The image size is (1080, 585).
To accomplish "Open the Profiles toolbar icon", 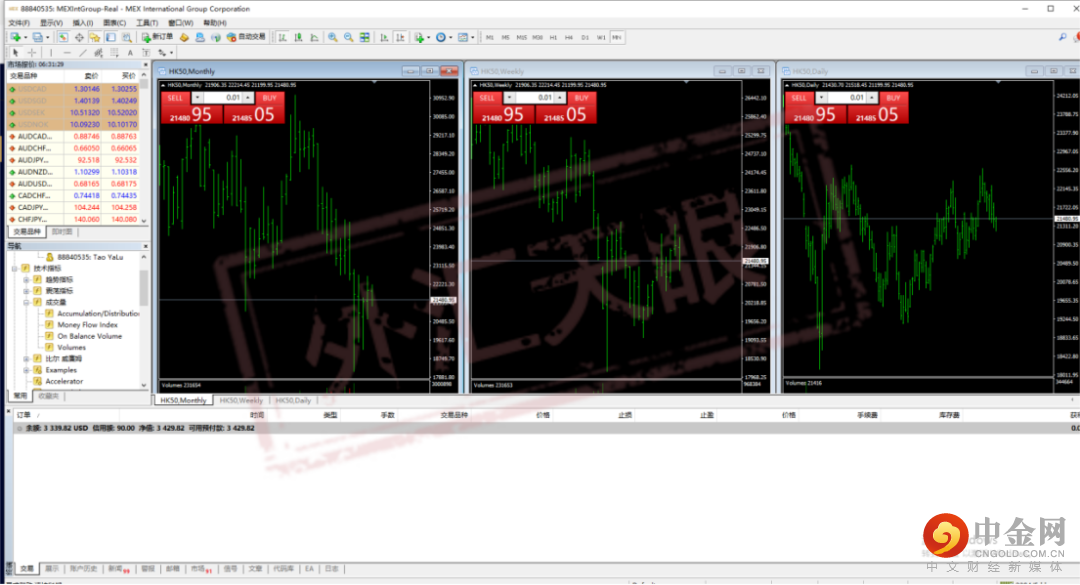I will [38, 37].
